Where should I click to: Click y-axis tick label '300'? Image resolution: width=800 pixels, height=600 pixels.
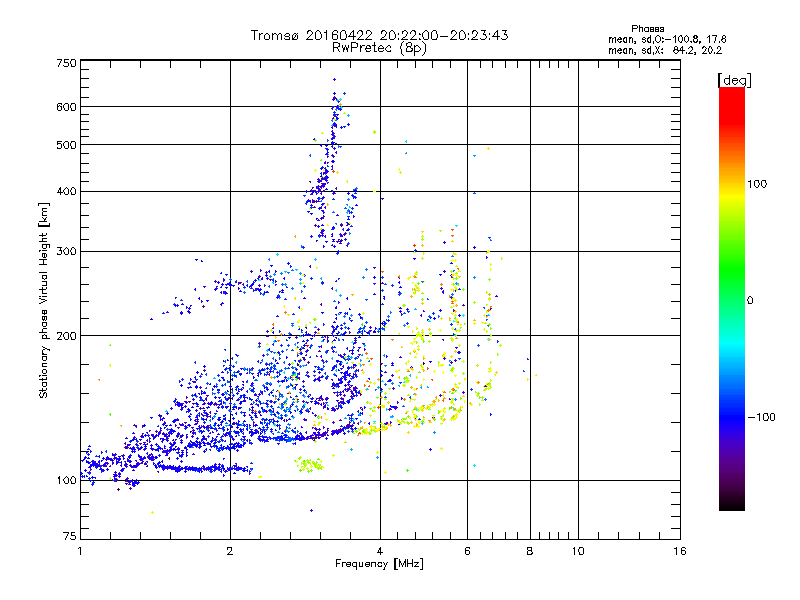click(x=66, y=252)
